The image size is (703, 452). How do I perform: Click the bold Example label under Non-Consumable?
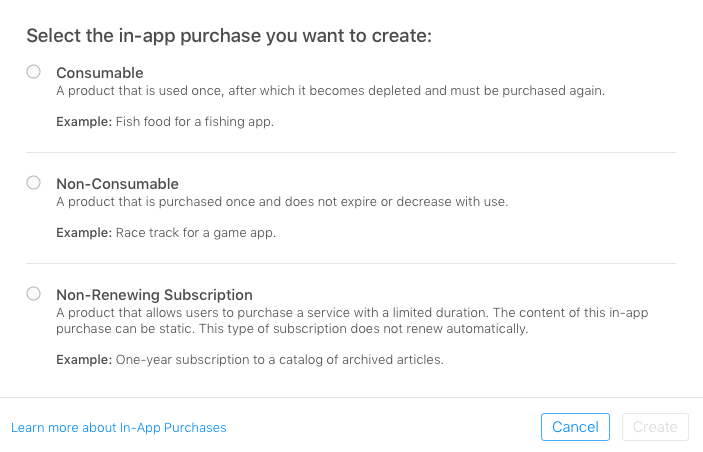tap(82, 233)
